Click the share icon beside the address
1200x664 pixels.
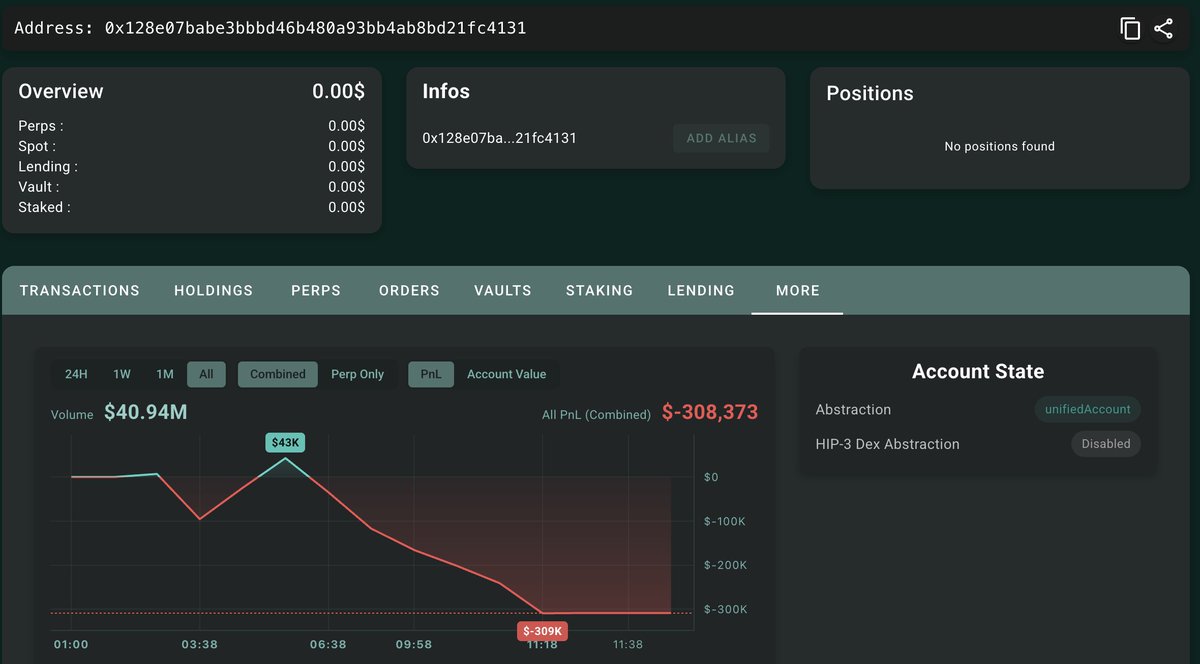tap(1163, 28)
